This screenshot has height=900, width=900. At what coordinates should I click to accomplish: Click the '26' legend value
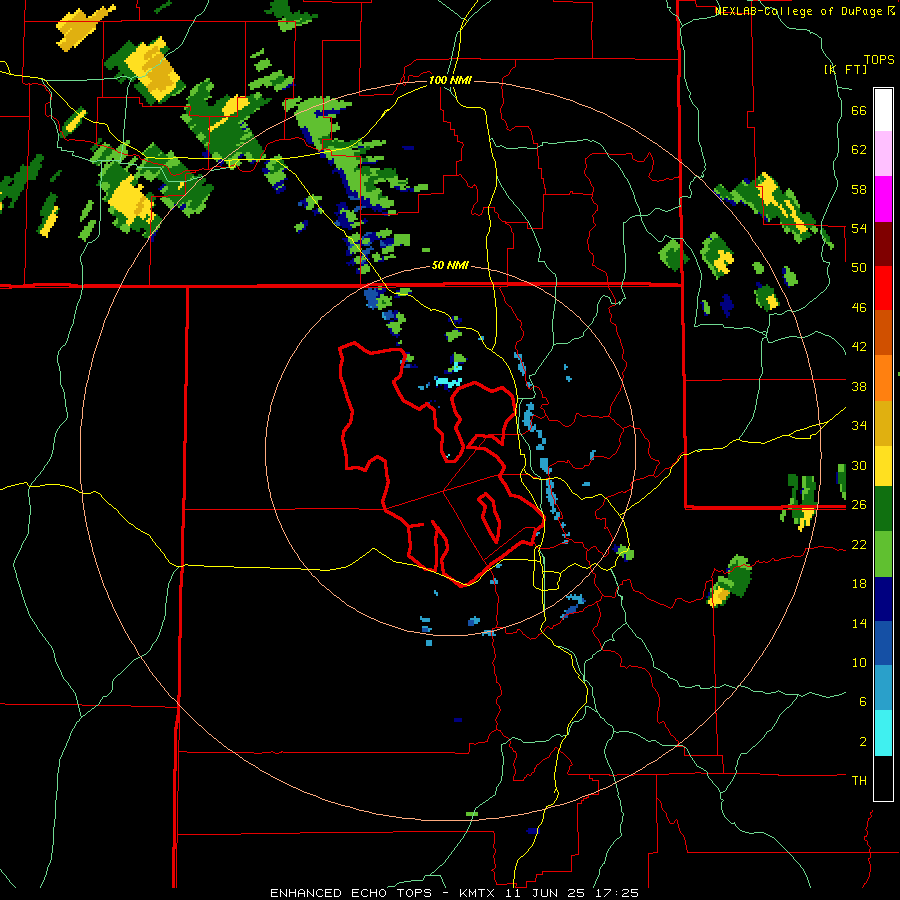pyautogui.click(x=859, y=505)
